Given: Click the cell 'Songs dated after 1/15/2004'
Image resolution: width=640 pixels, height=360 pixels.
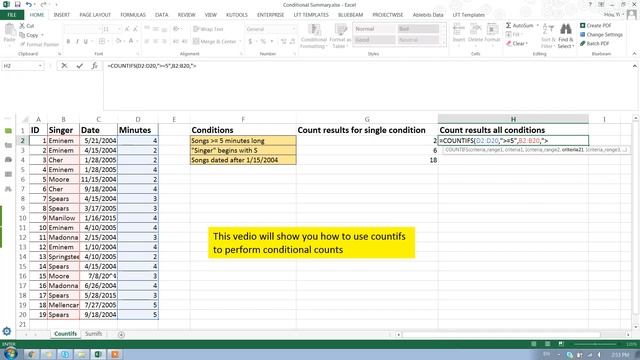Looking at the screenshot, I should pyautogui.click(x=243, y=160).
